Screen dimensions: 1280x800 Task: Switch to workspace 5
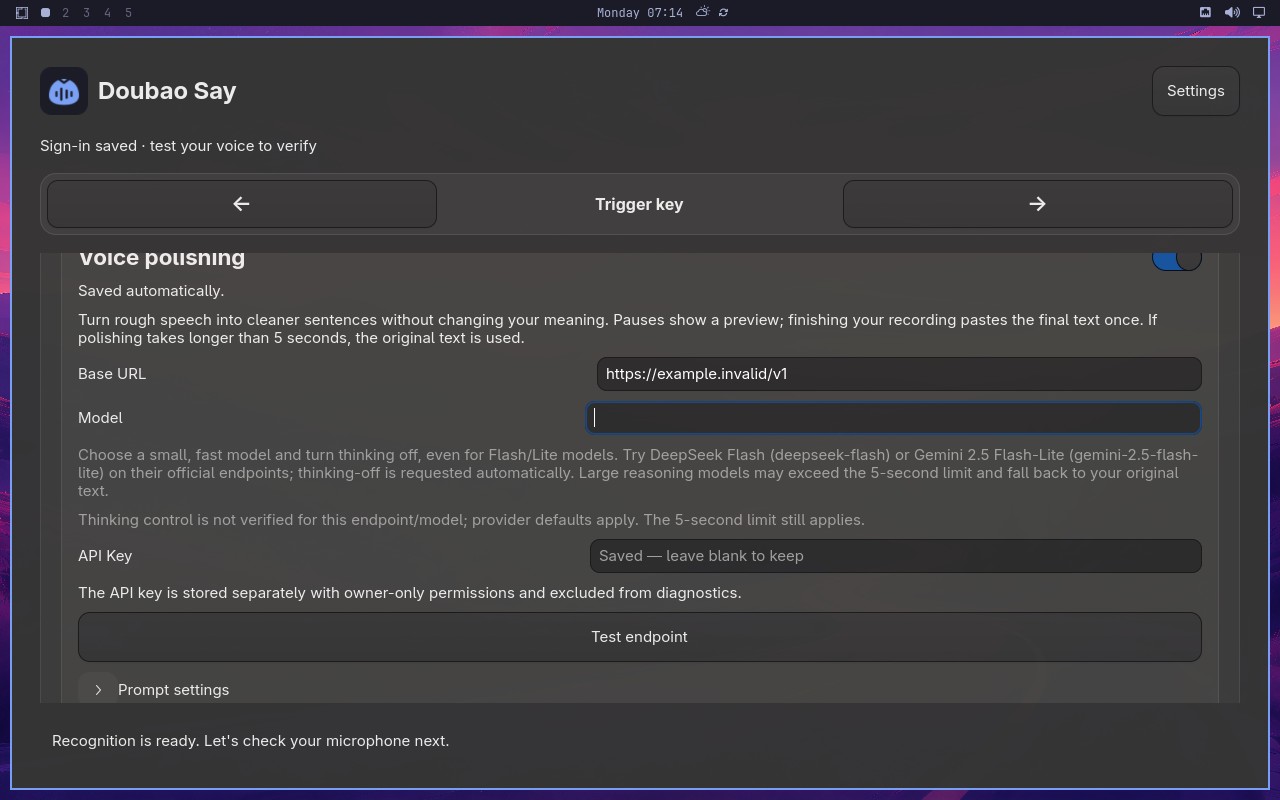(x=129, y=13)
